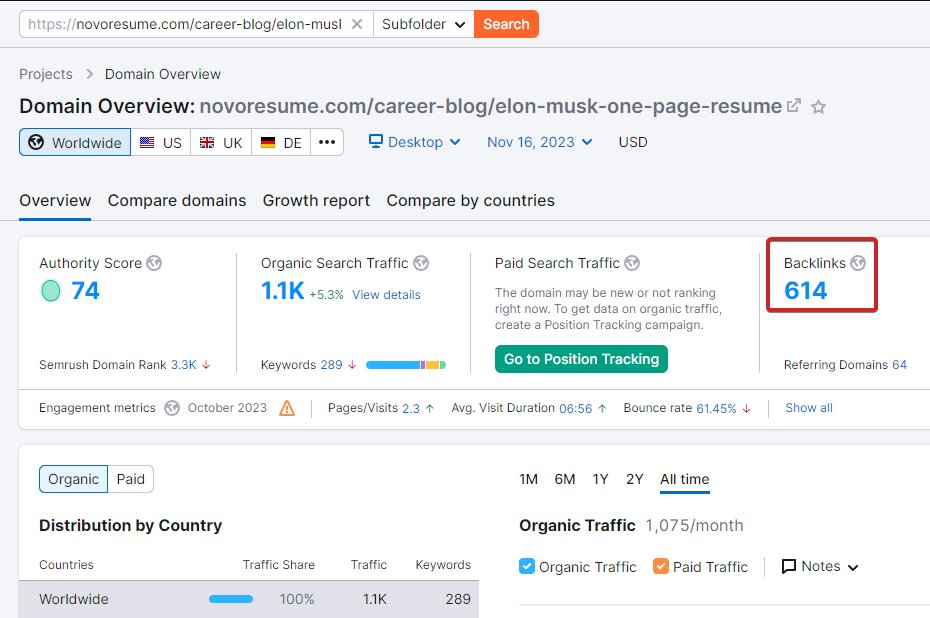Click the Organic Search Traffic globe icon

coord(421,263)
